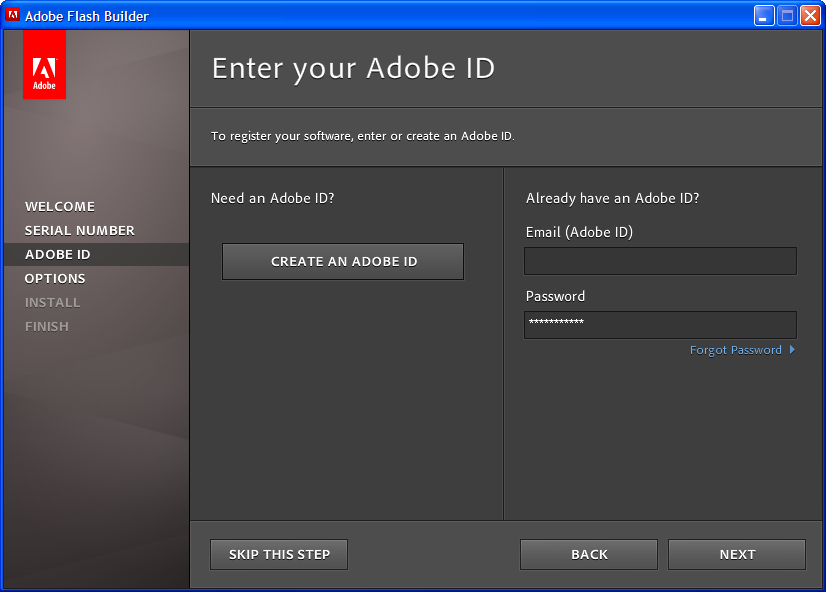Select the Options step in sidebar
Image resolution: width=826 pixels, height=592 pixels.
55,279
